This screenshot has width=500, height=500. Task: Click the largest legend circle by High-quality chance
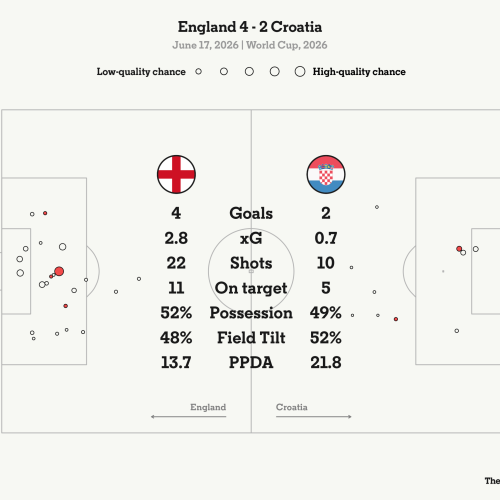click(300, 71)
